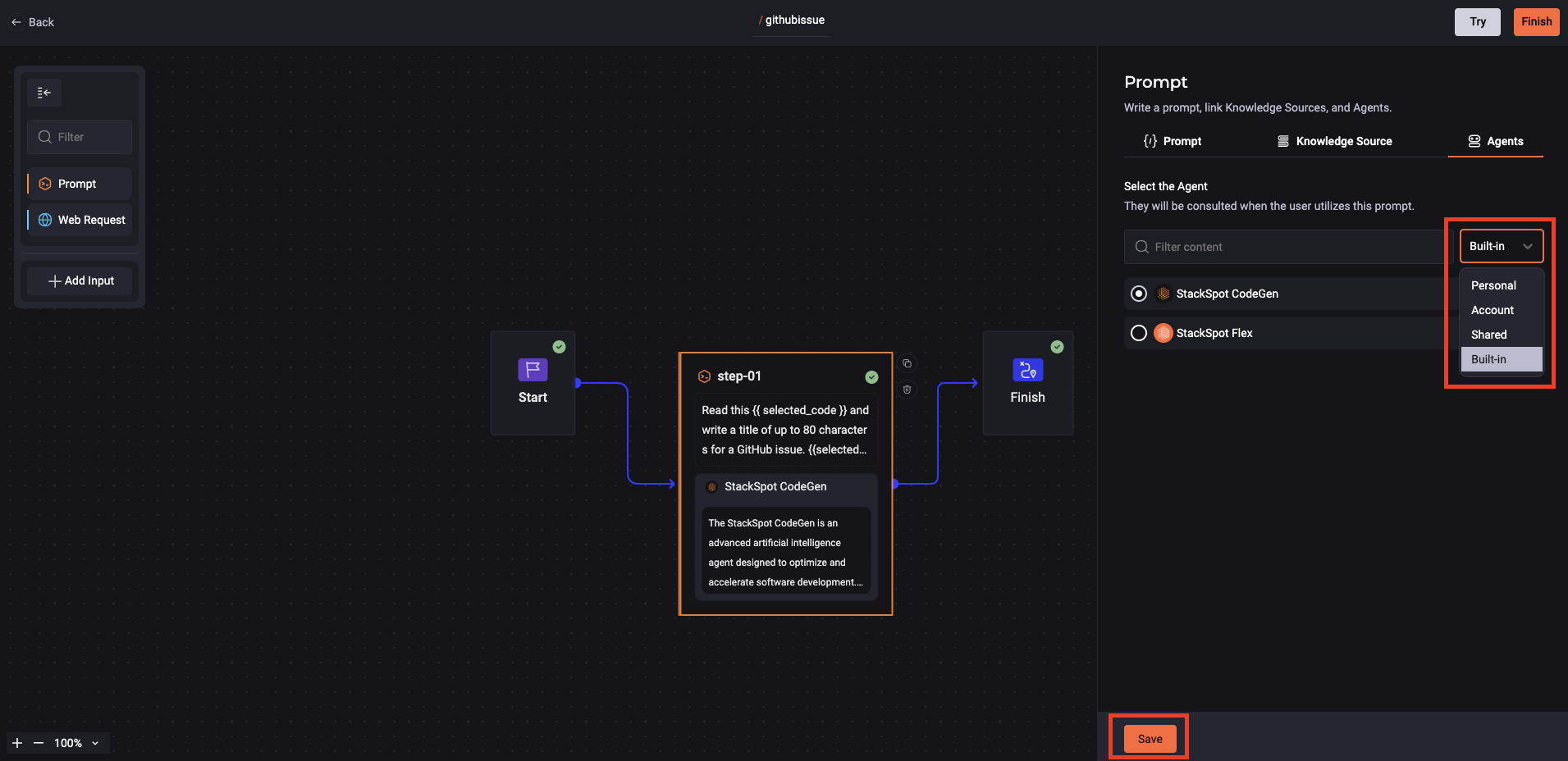Screen dimensions: 1568x761
Task: Click Back to leave the editor
Action: click(x=33, y=22)
